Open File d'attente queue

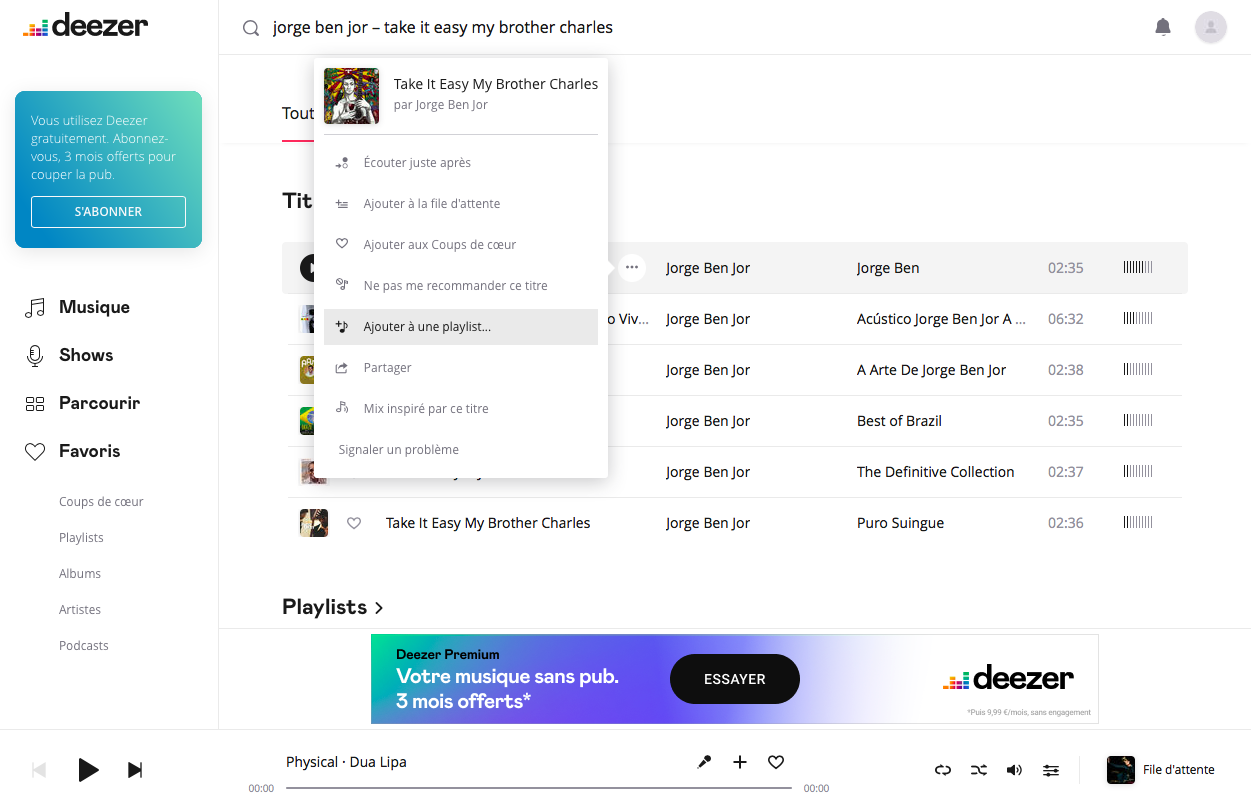tap(1179, 770)
